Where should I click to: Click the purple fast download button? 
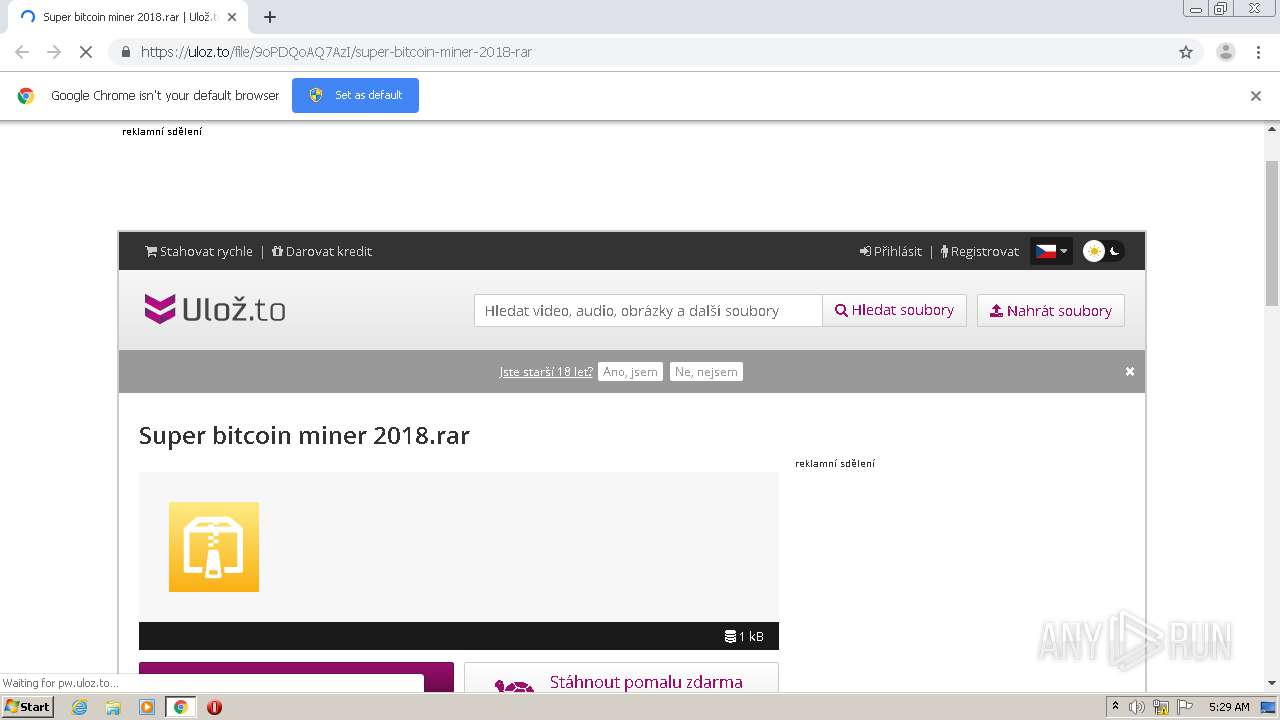296,677
